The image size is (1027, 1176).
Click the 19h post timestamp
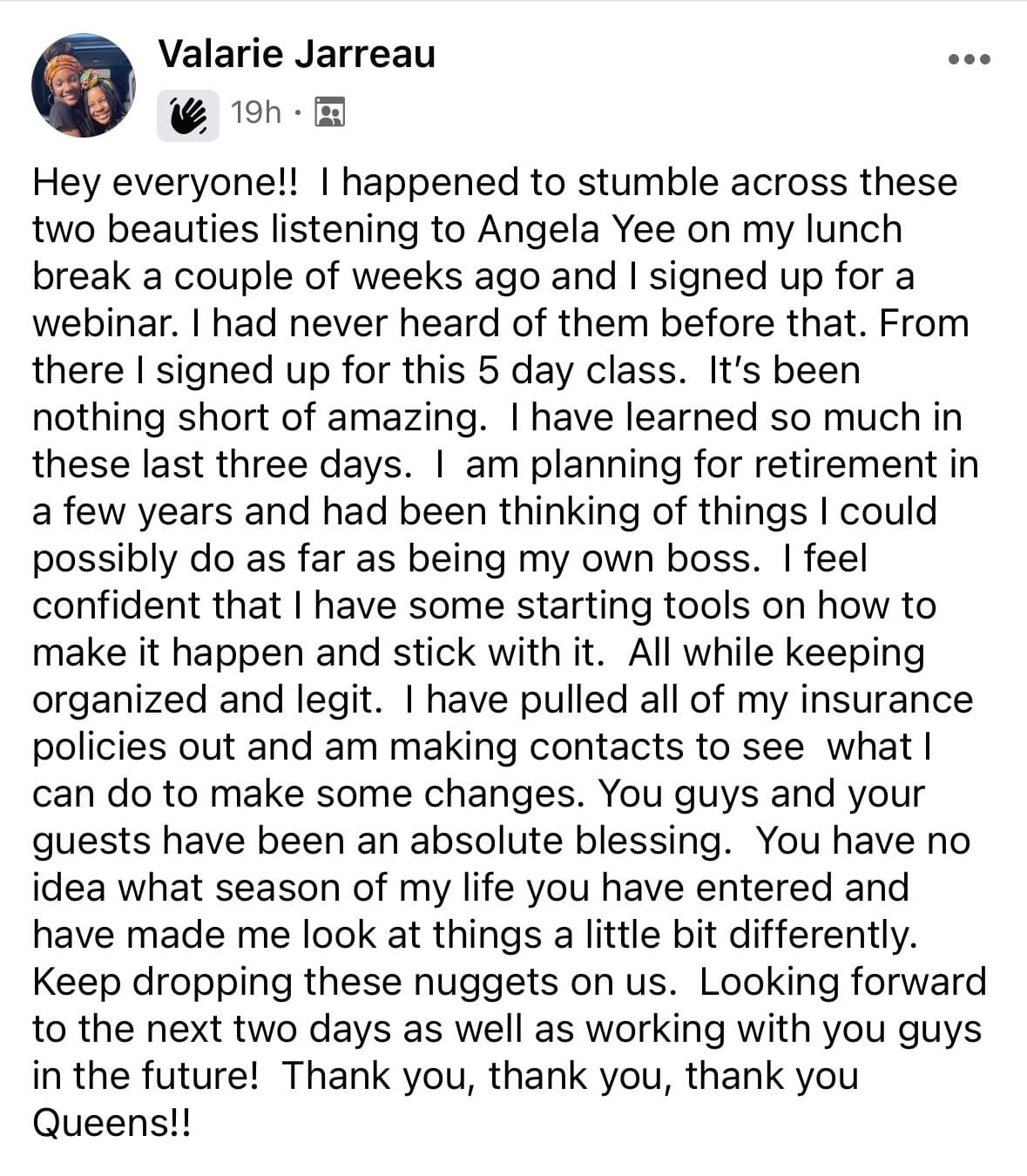point(256,112)
